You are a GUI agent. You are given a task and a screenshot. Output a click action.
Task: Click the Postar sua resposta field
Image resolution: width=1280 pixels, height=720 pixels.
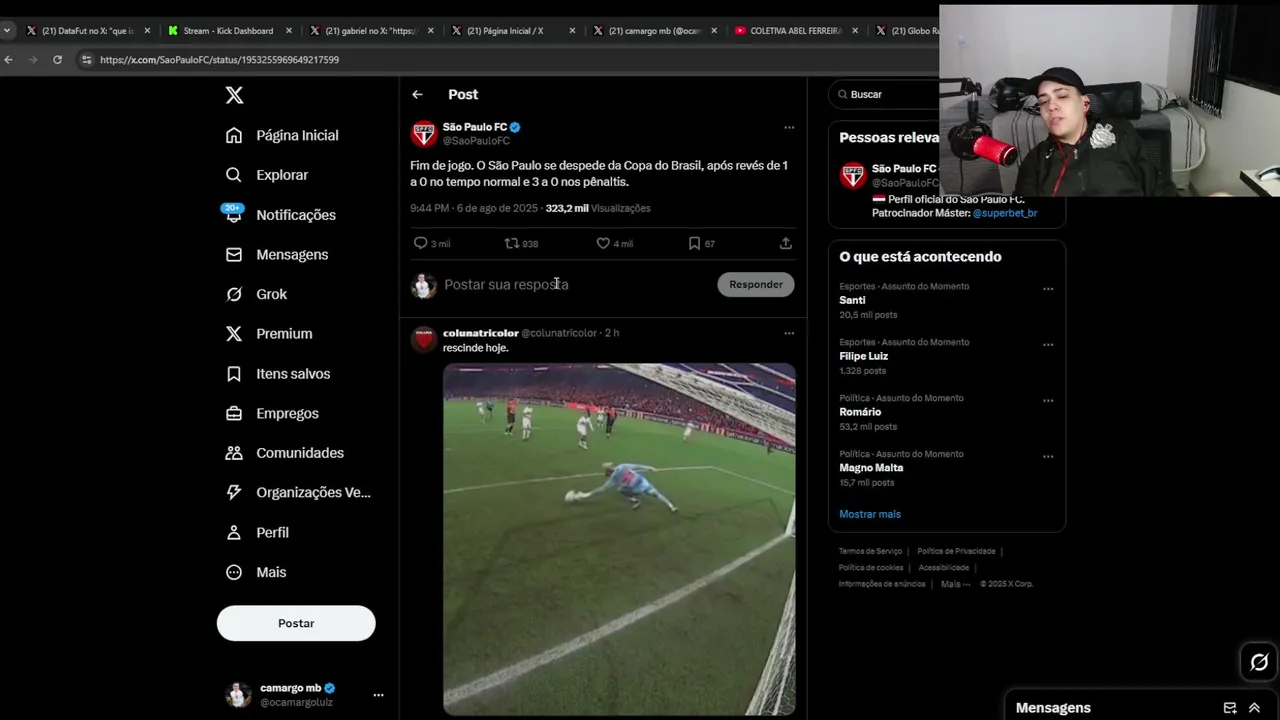click(x=575, y=285)
